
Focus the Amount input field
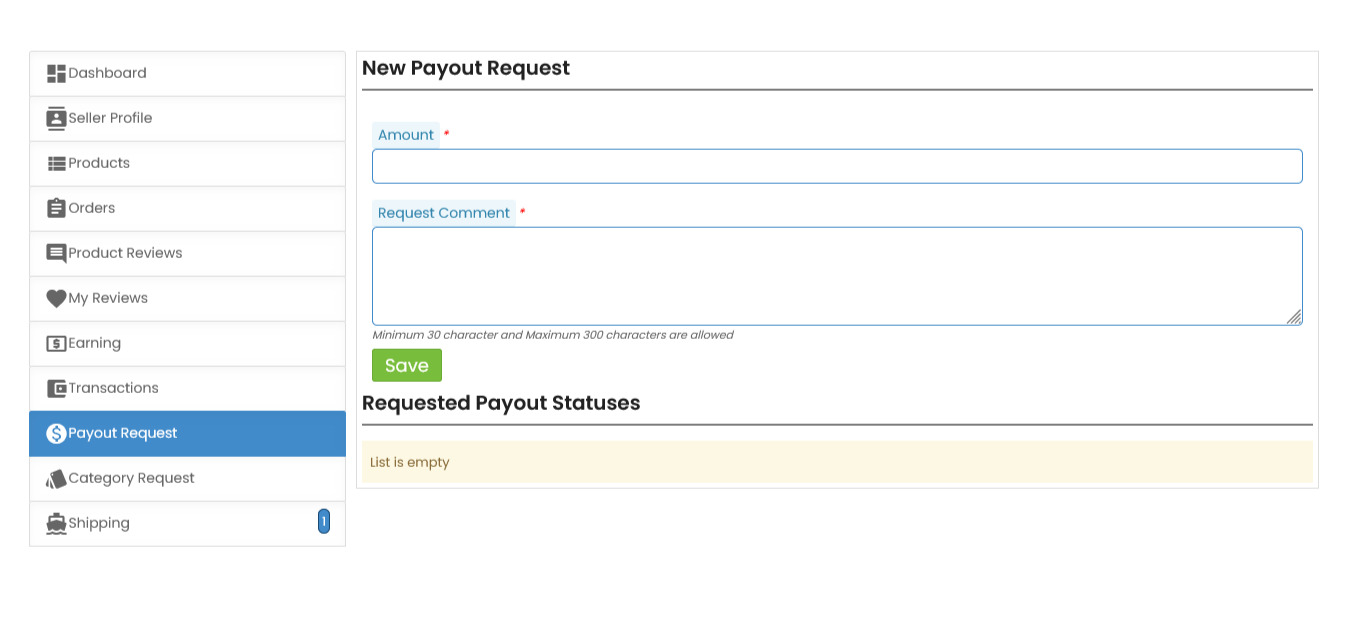[836, 166]
